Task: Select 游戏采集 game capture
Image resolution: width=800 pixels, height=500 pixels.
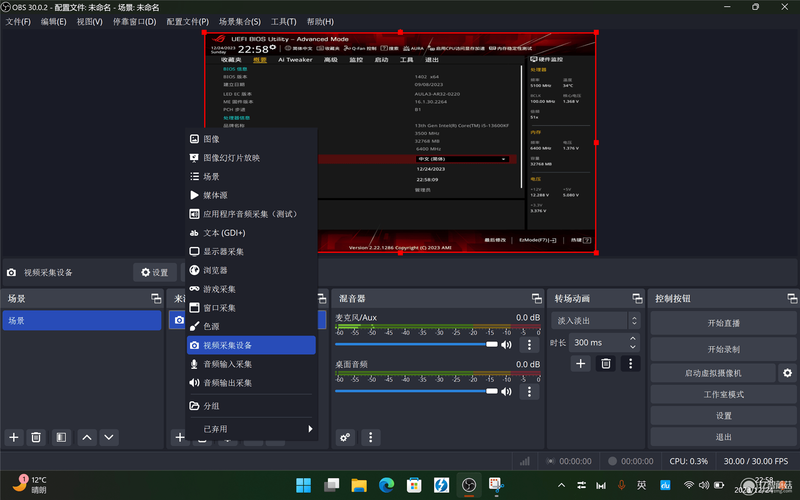Action: pos(251,289)
